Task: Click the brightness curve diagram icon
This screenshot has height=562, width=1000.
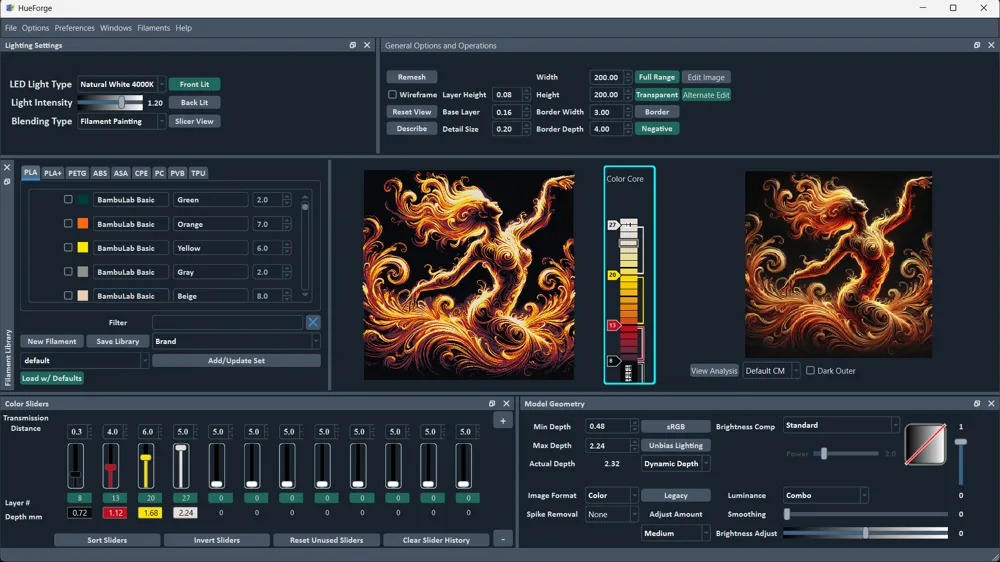Action: pyautogui.click(x=925, y=445)
